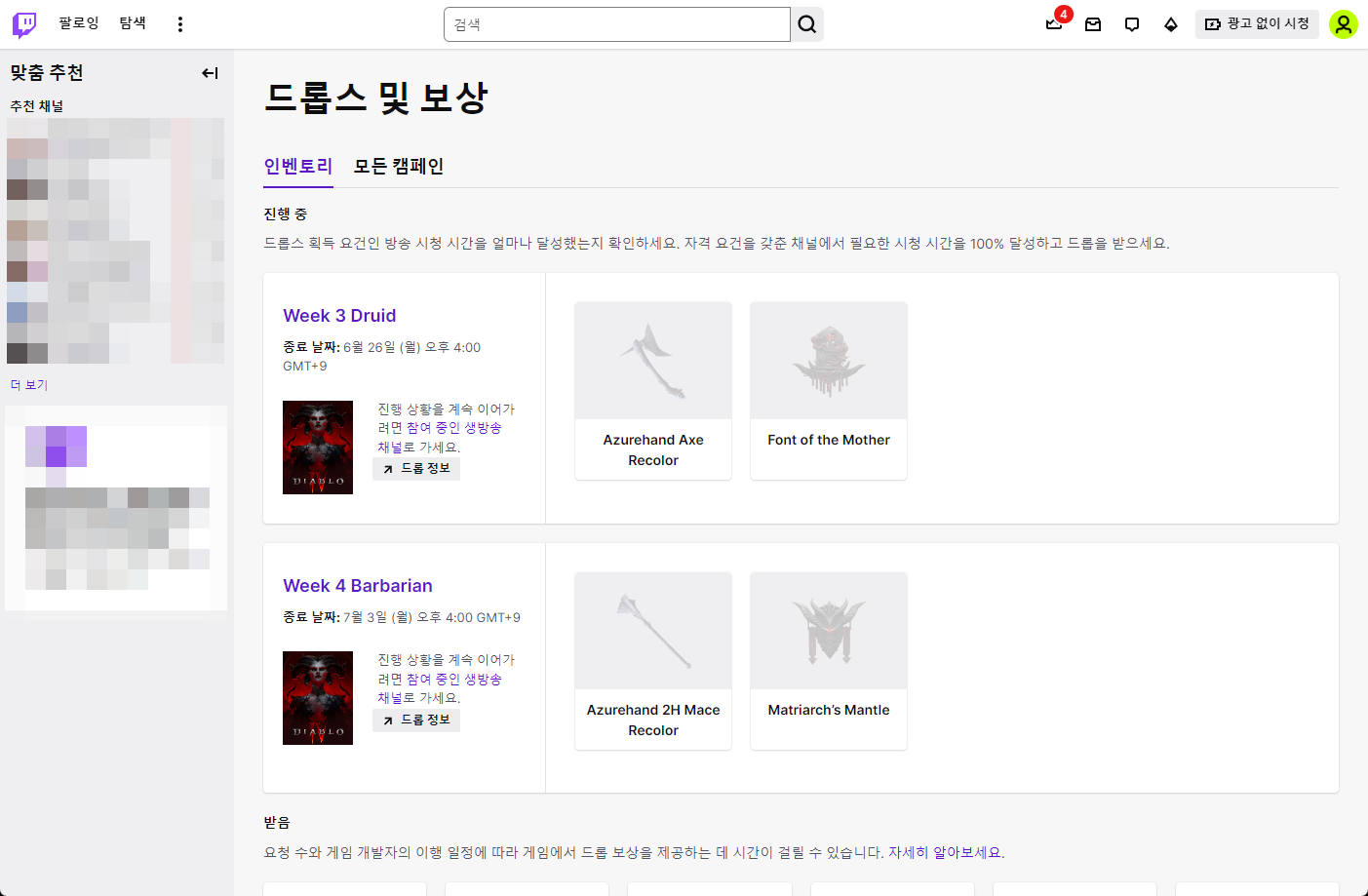Click the search magnifier button
This screenshot has width=1368, height=896.
807,24
